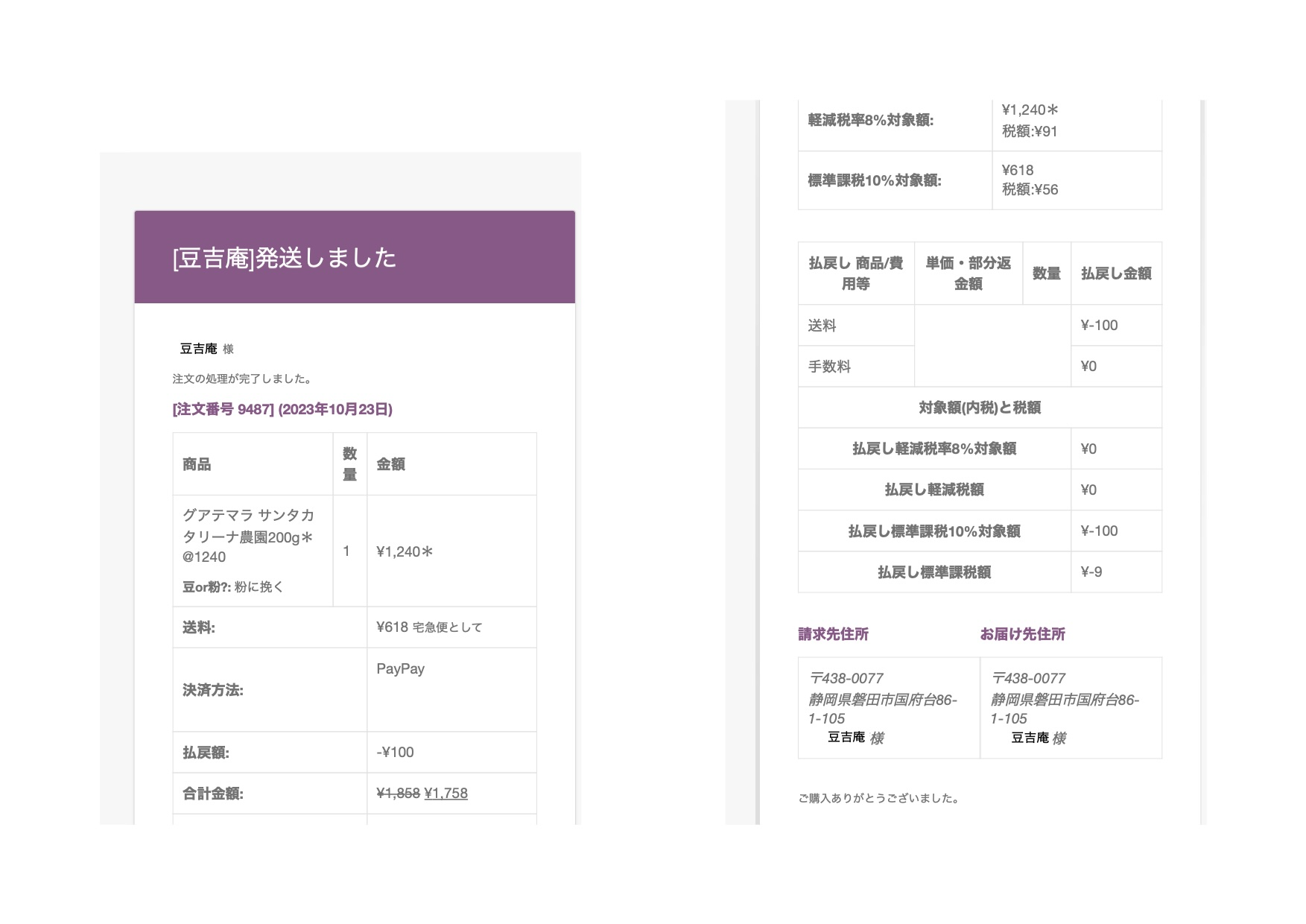
Task: Click '払戻し金額' column header
Action: click(1116, 273)
